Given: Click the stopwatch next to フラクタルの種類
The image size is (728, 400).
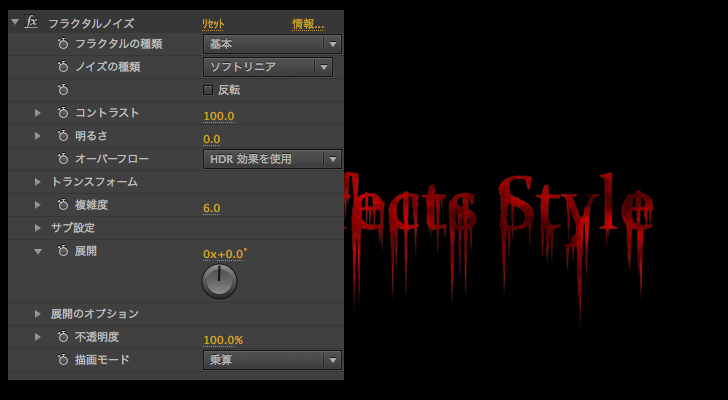Looking at the screenshot, I should coord(63,44).
